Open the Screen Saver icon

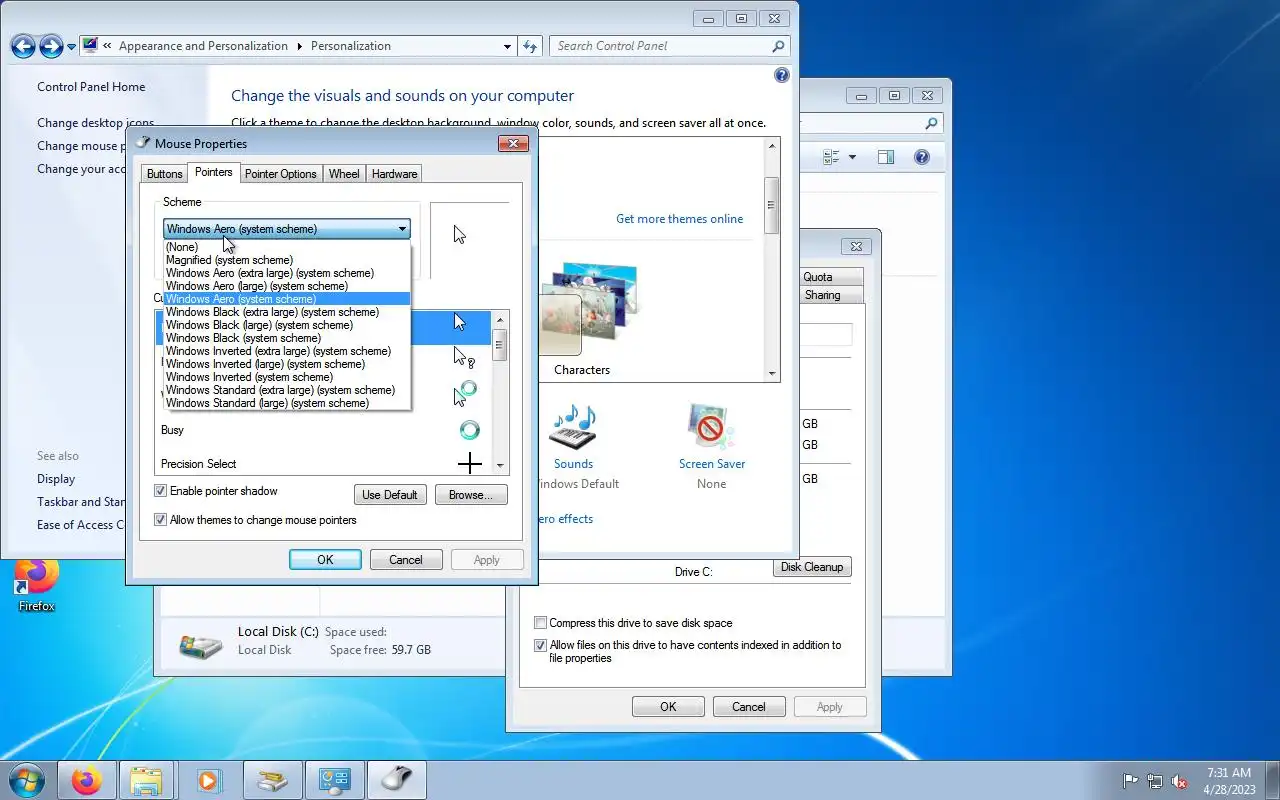click(x=711, y=427)
